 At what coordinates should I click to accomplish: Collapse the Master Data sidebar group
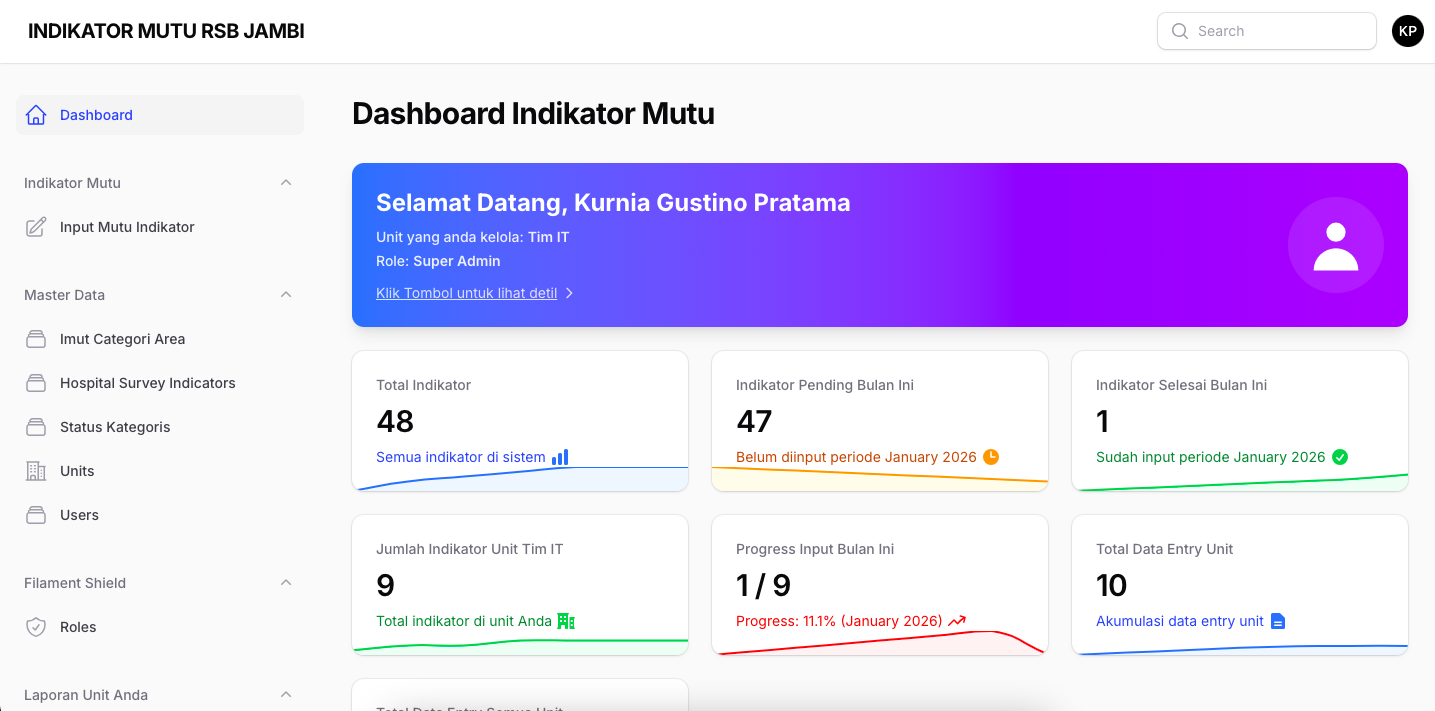tap(286, 295)
